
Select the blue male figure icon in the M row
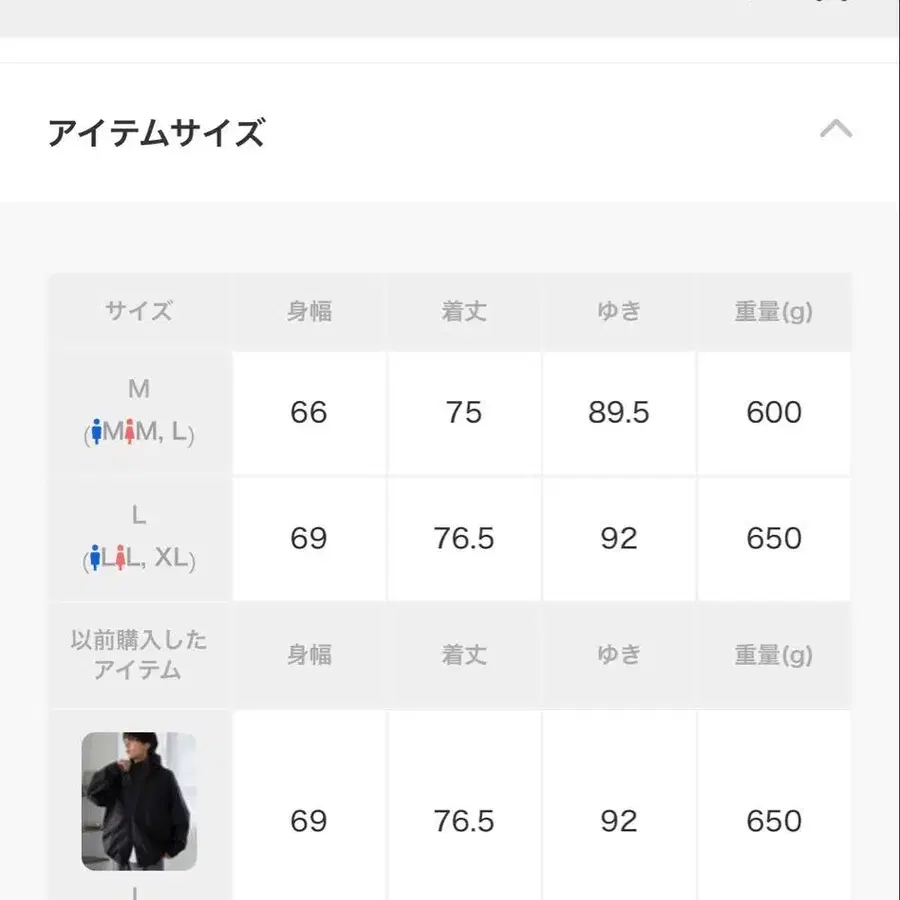[96, 432]
